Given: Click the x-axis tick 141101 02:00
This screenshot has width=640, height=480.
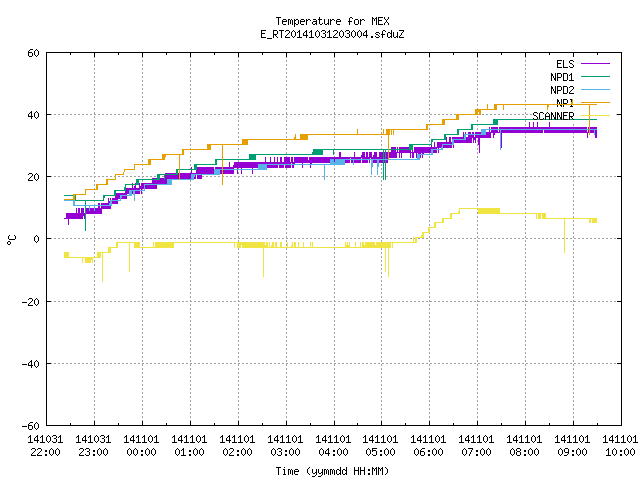Looking at the screenshot, I should pos(237,446).
